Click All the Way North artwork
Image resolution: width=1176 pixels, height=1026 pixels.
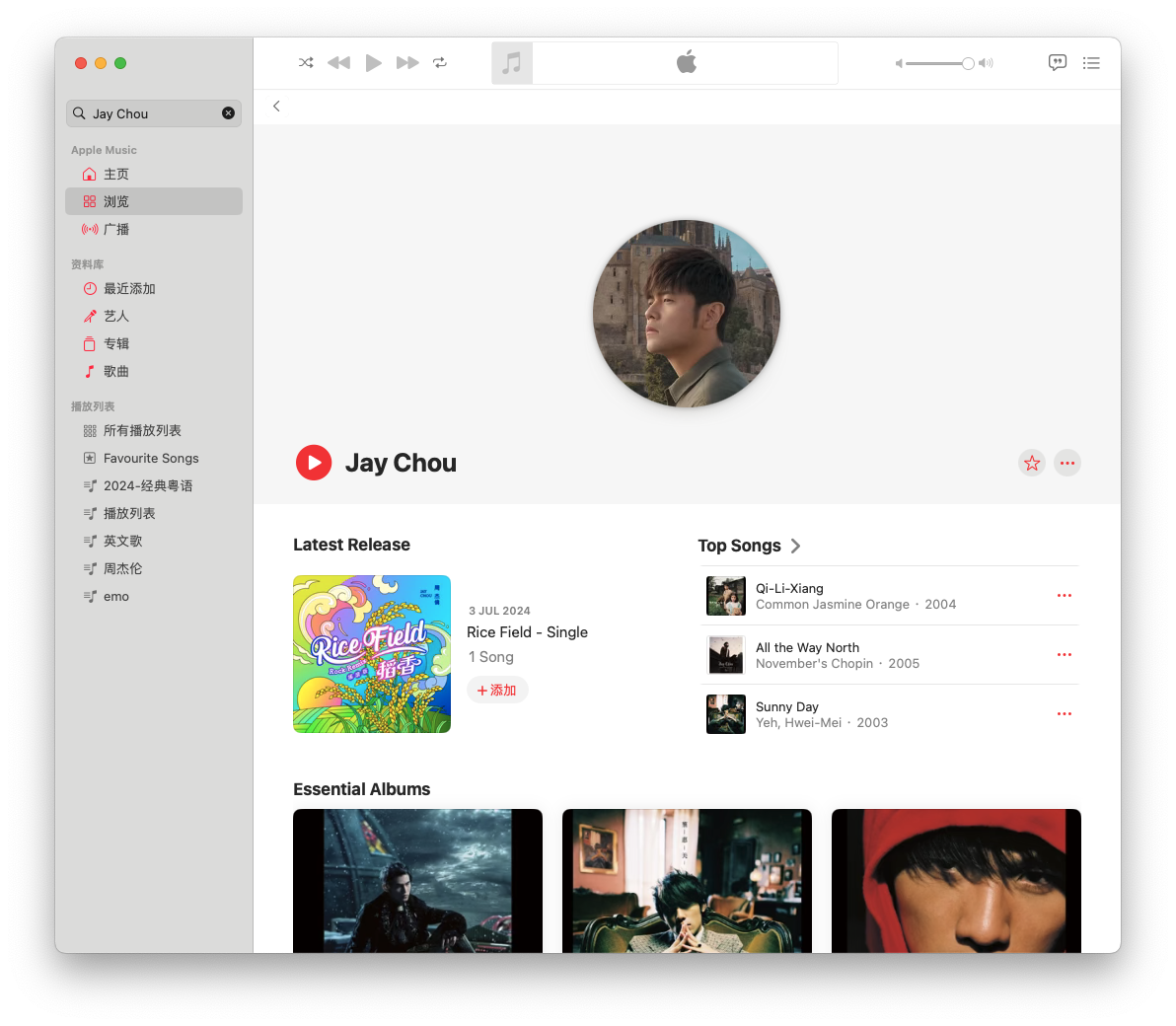click(726, 655)
